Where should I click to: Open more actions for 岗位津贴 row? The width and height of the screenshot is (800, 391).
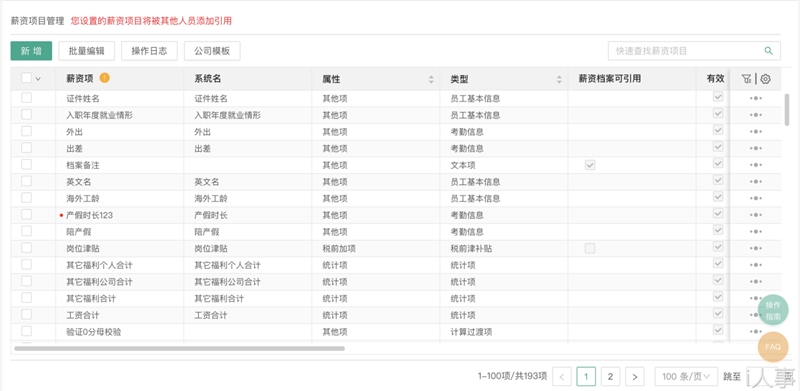tap(756, 249)
